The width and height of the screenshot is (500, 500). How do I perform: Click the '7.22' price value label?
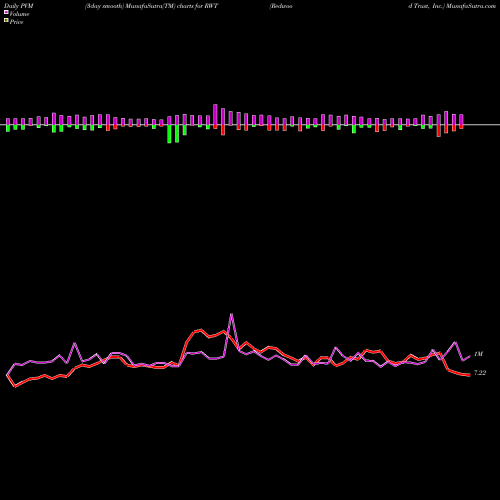tap(480, 373)
